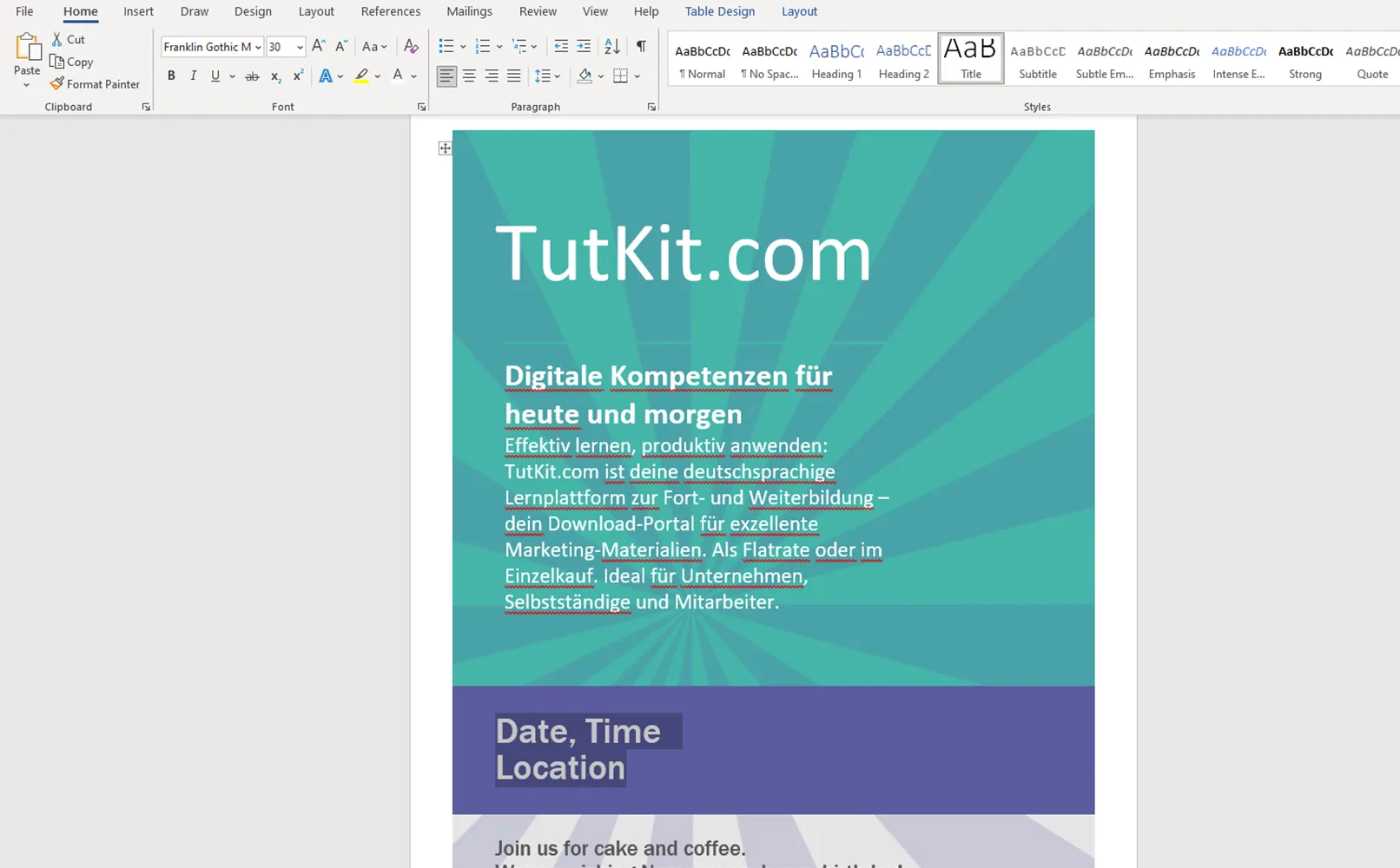Click the table move handle
This screenshot has width=1400, height=868.
(445, 148)
